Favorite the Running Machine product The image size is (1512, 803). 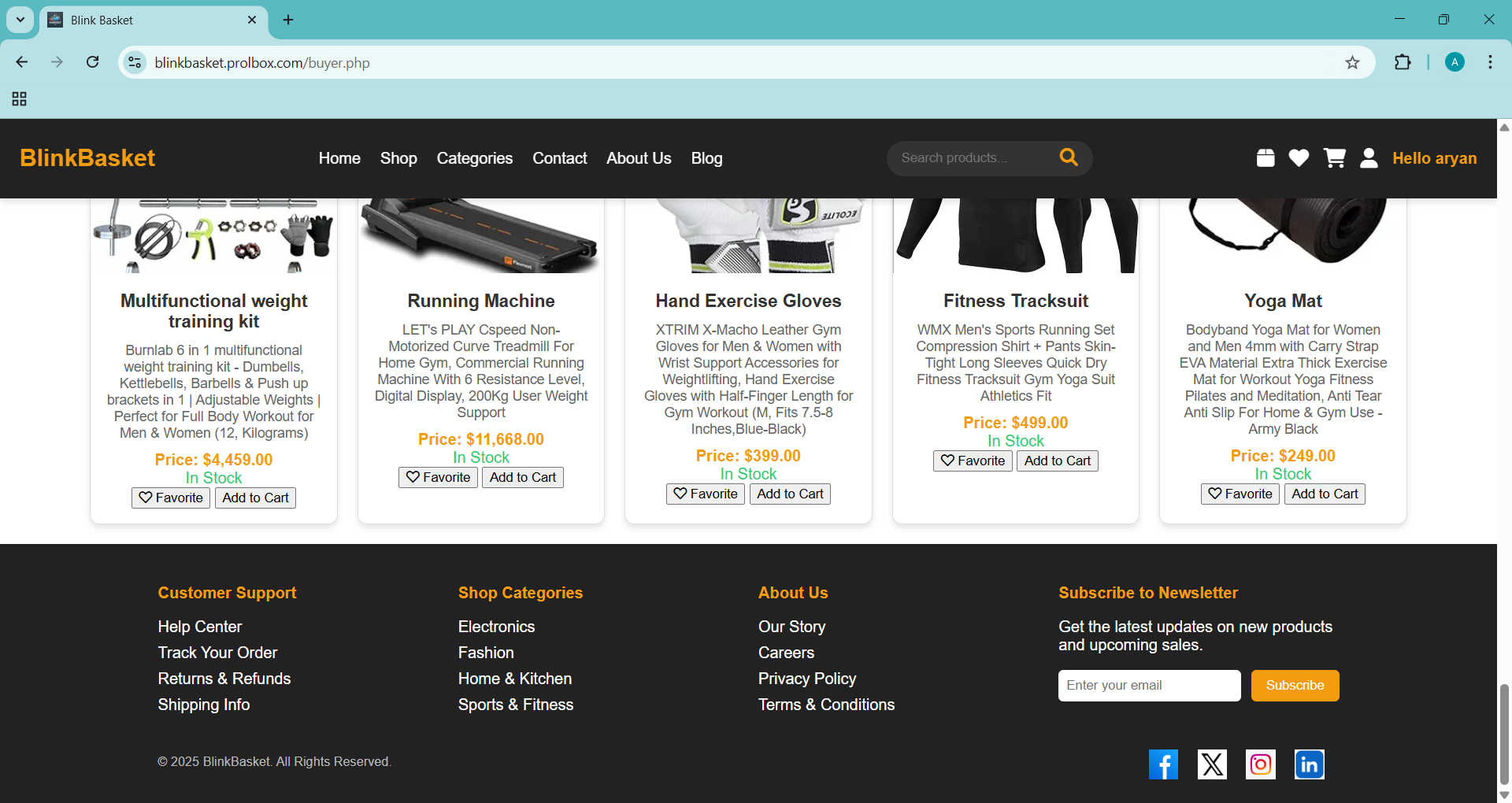tap(438, 477)
